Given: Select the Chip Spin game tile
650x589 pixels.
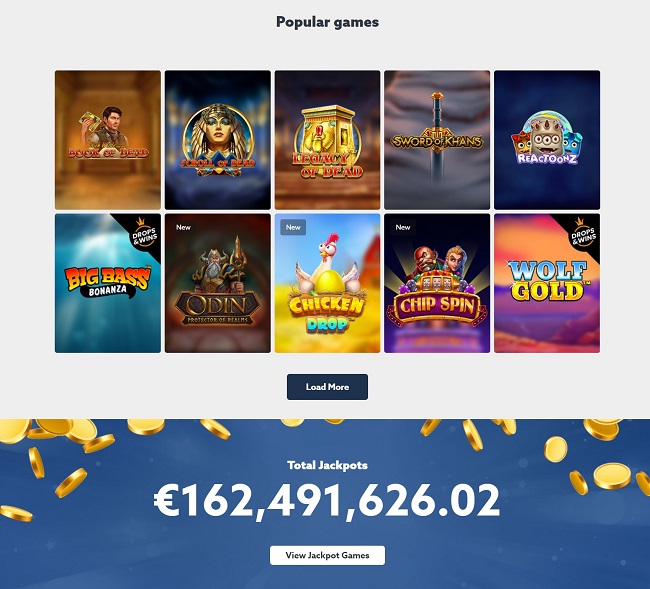Looking at the screenshot, I should click(x=437, y=283).
